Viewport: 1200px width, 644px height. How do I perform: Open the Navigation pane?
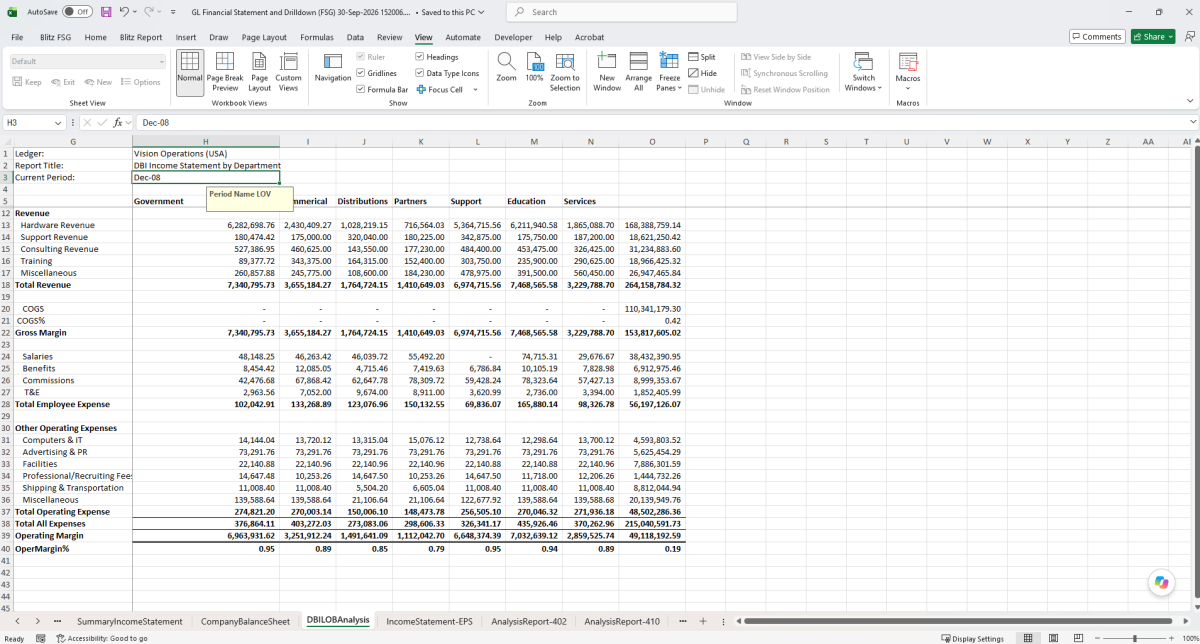pos(333,67)
